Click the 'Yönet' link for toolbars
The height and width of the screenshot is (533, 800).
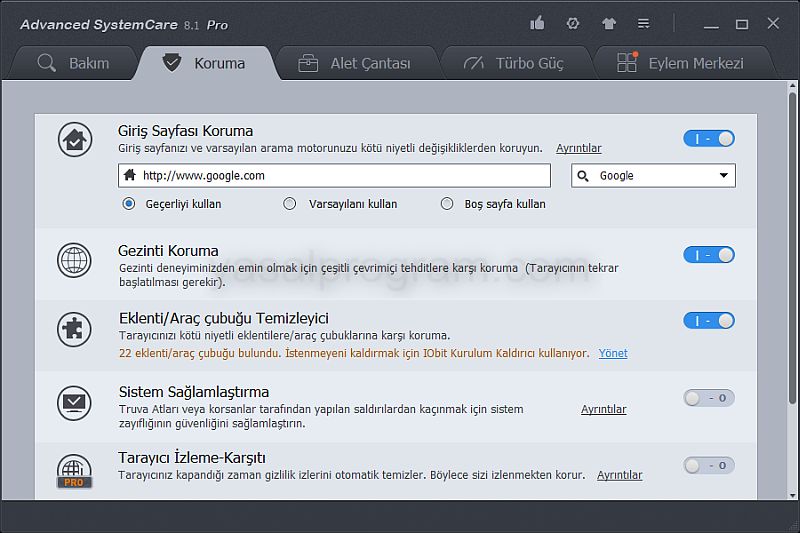point(613,353)
